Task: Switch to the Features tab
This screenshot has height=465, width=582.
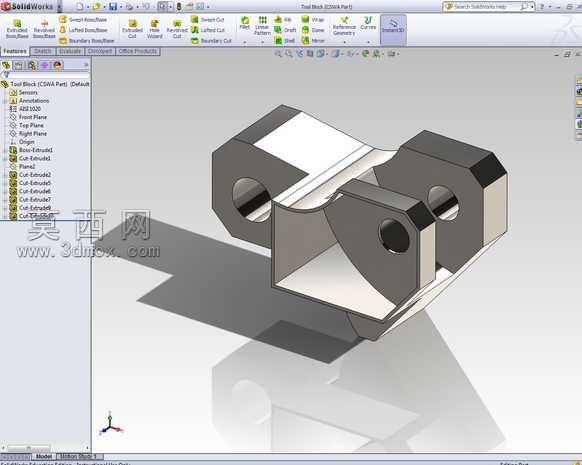Action: 15,51
